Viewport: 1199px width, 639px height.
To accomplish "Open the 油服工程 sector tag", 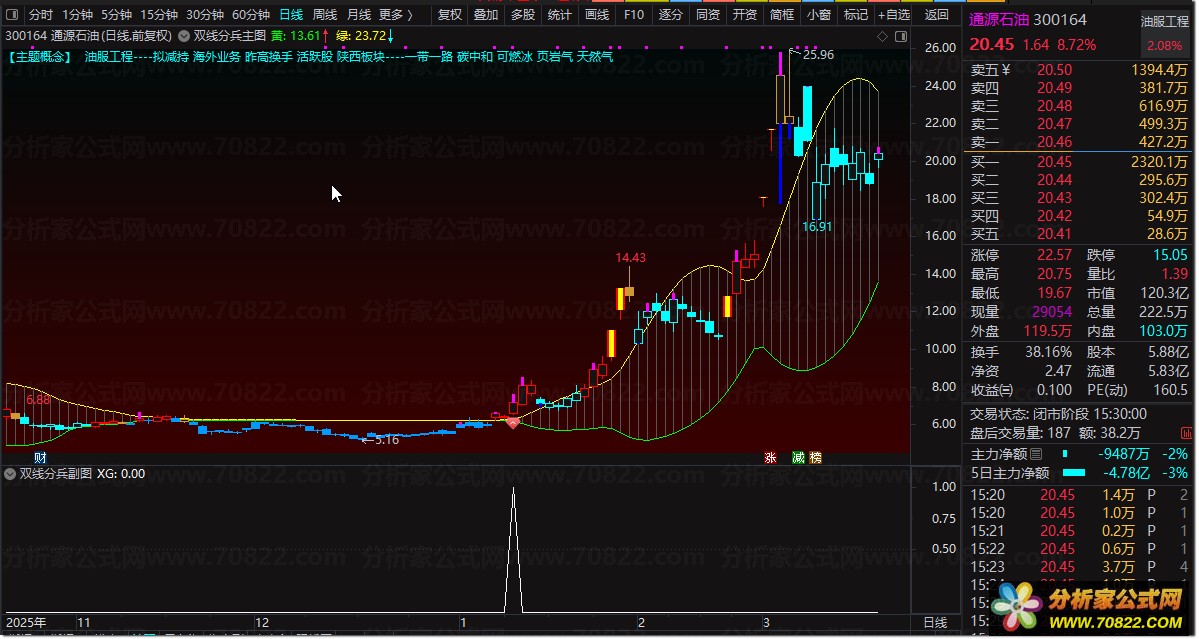I will tap(1165, 21).
